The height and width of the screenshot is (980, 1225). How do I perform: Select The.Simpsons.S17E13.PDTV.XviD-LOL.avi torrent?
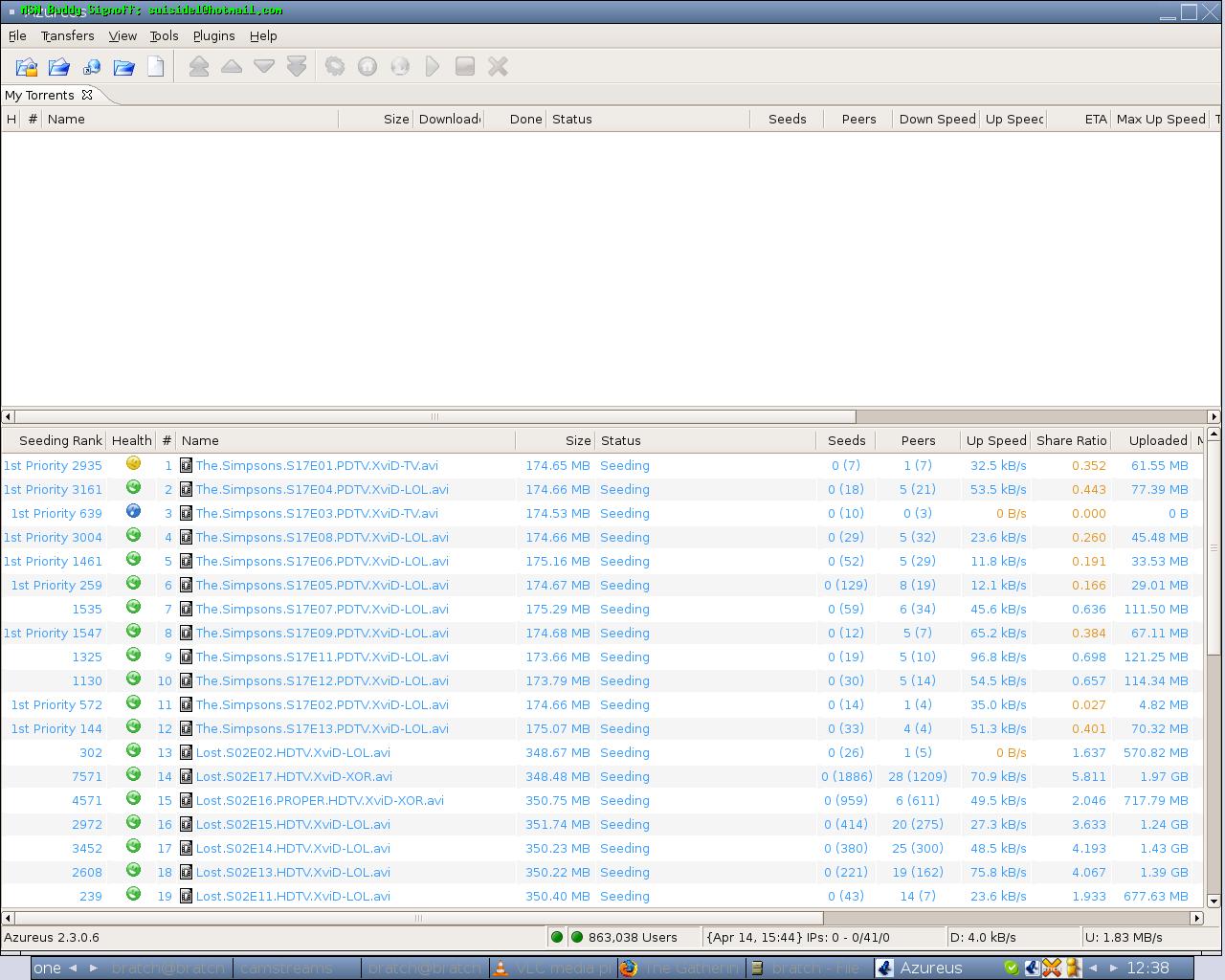[322, 728]
